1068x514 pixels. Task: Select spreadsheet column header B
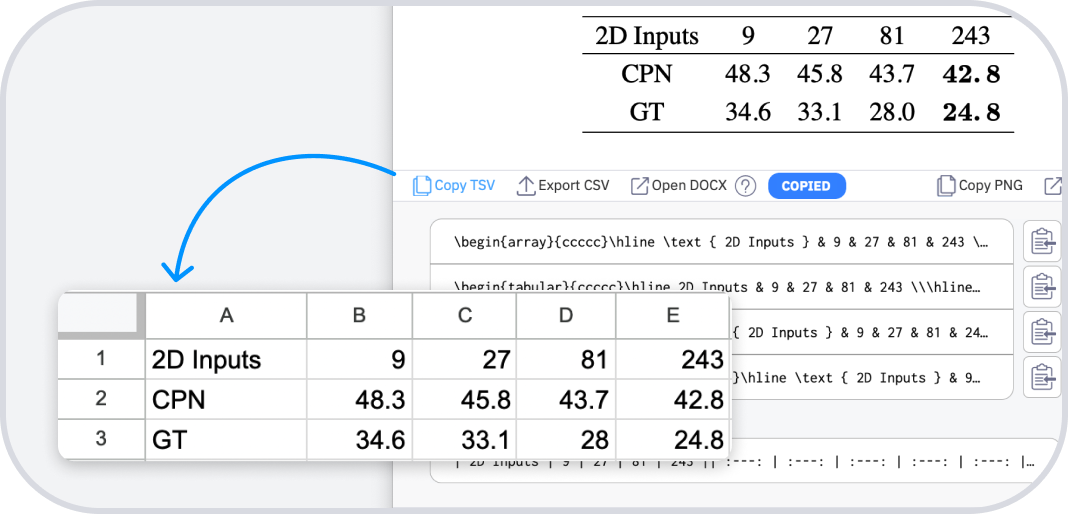pos(360,315)
